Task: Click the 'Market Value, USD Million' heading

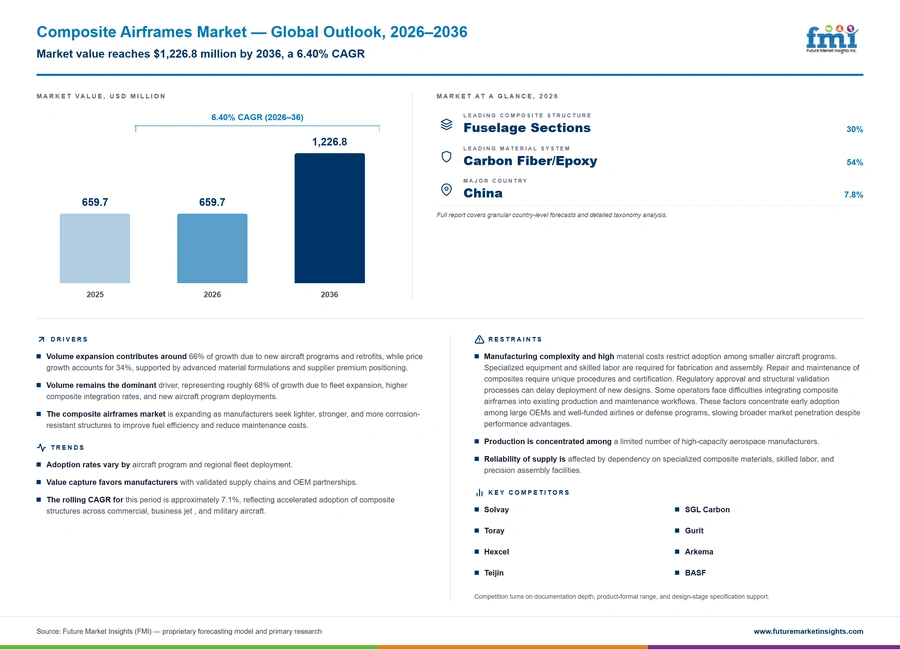Action: (101, 96)
